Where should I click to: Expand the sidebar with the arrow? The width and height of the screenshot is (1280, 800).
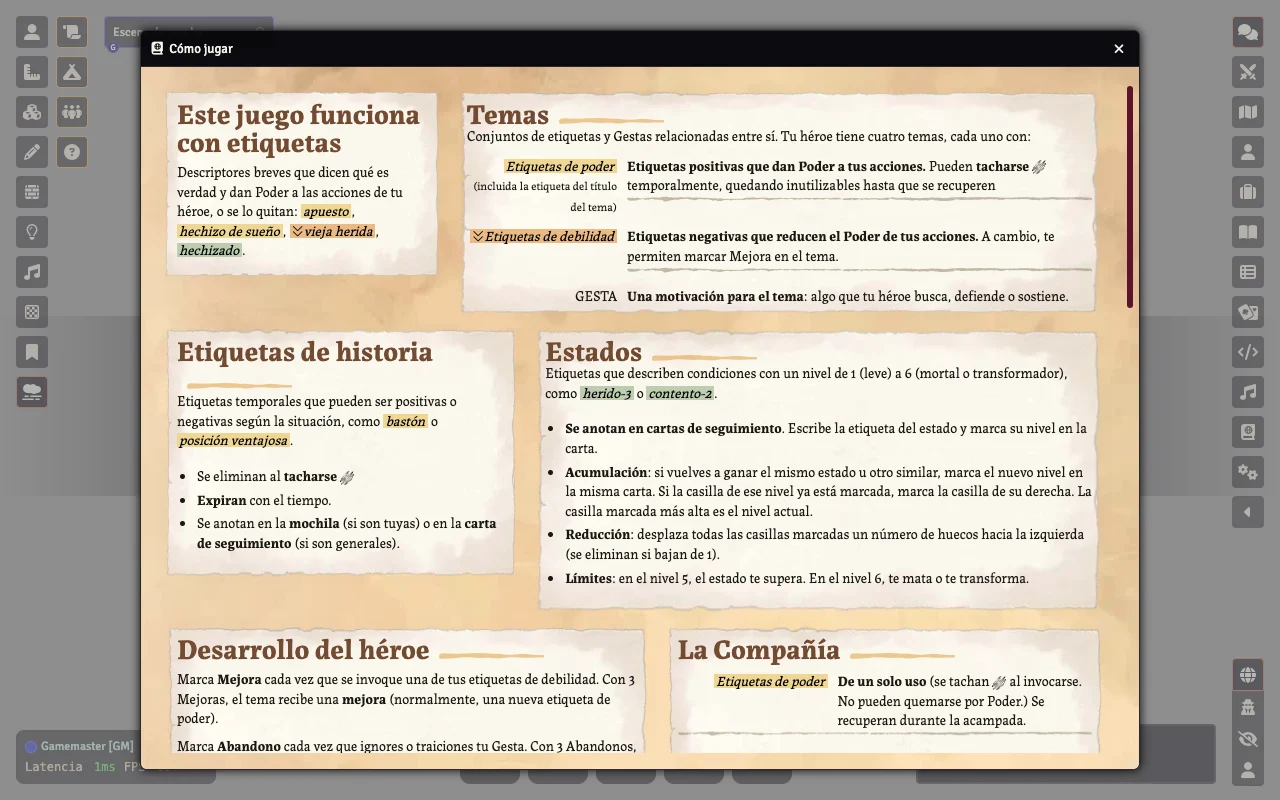tap(1248, 512)
